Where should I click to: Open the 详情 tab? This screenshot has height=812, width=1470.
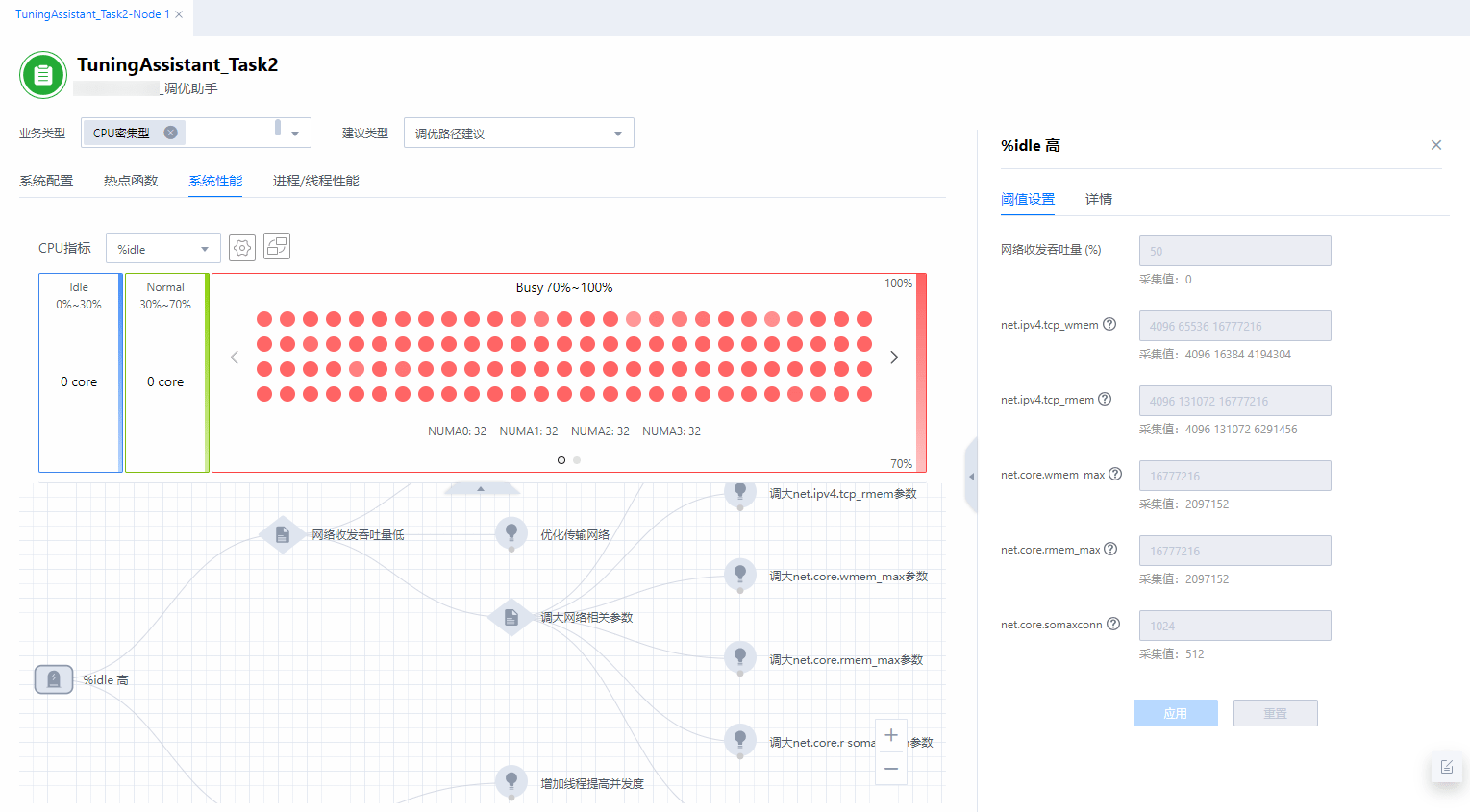coord(1099,199)
